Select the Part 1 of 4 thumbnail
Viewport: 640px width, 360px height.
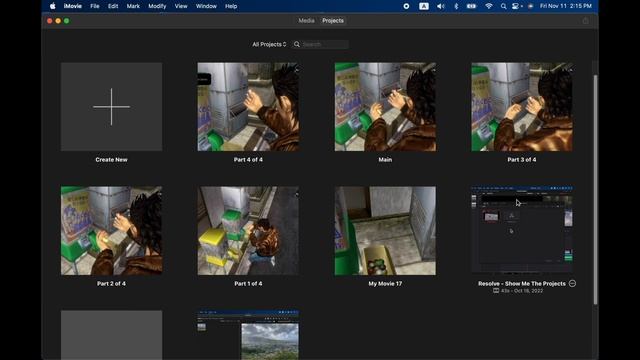pos(248,231)
